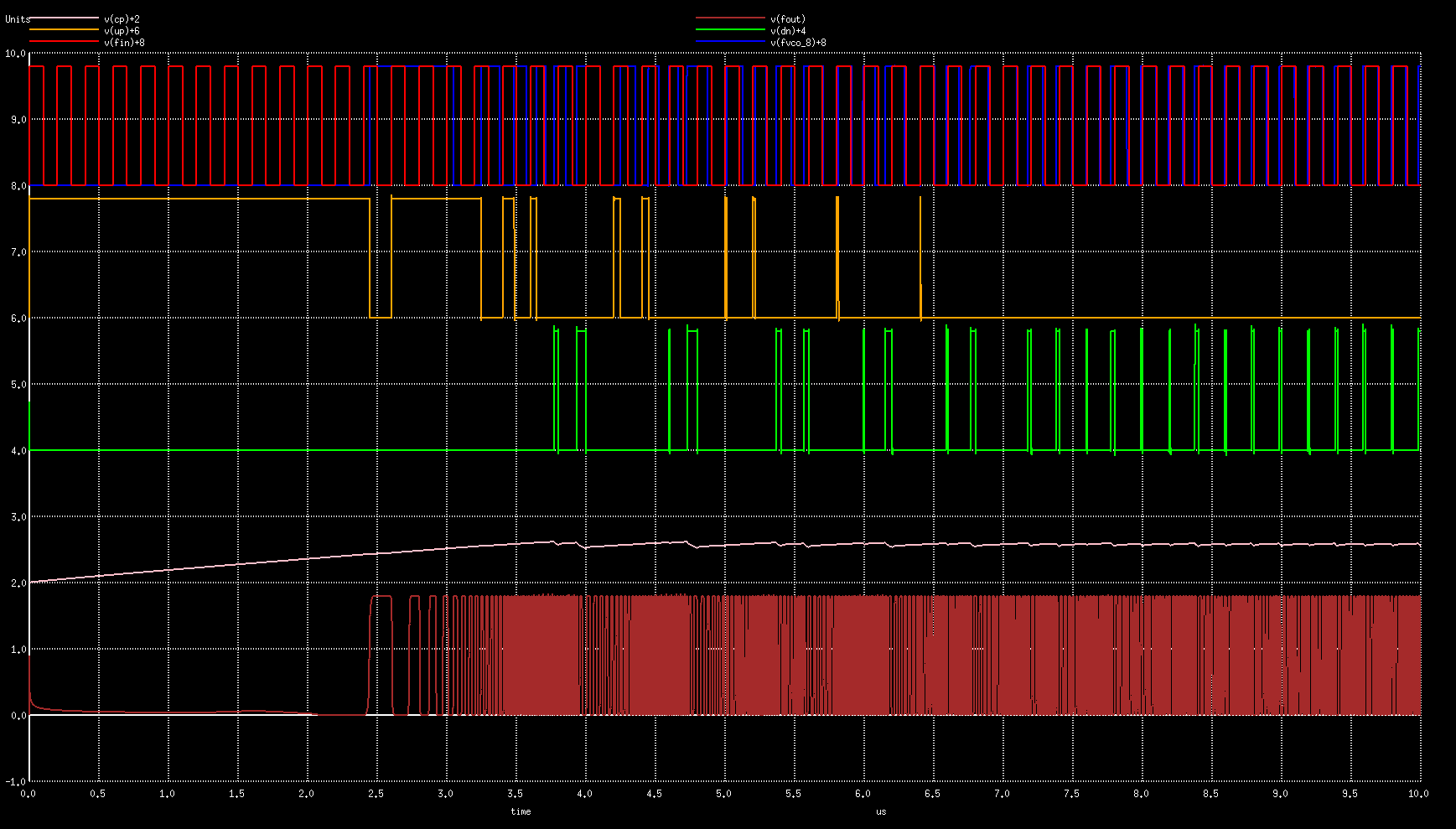
Task: Click the y-axis tick label 7.0
Action: point(18,252)
